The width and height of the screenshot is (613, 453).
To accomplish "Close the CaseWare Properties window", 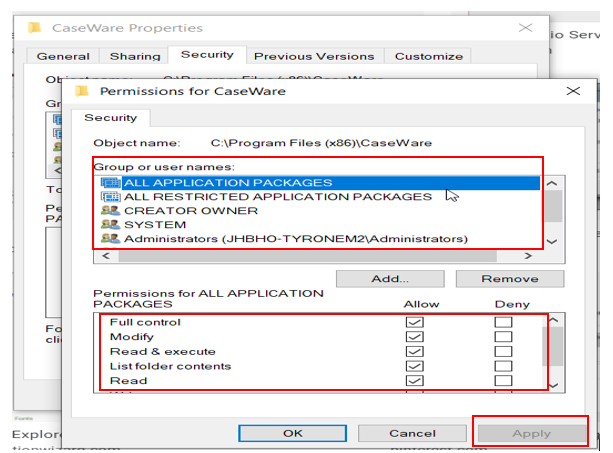I will 525,28.
